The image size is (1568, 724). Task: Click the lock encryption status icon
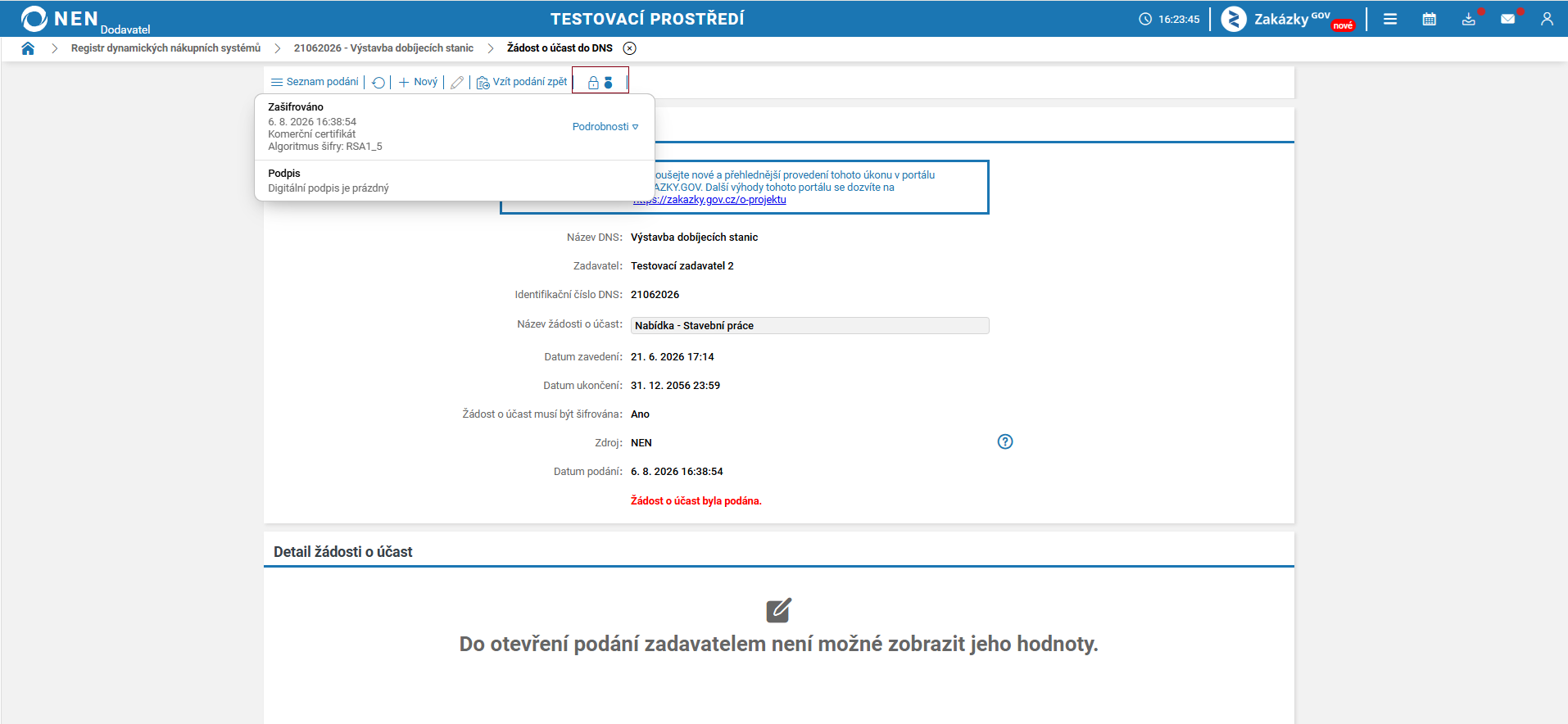pos(593,83)
